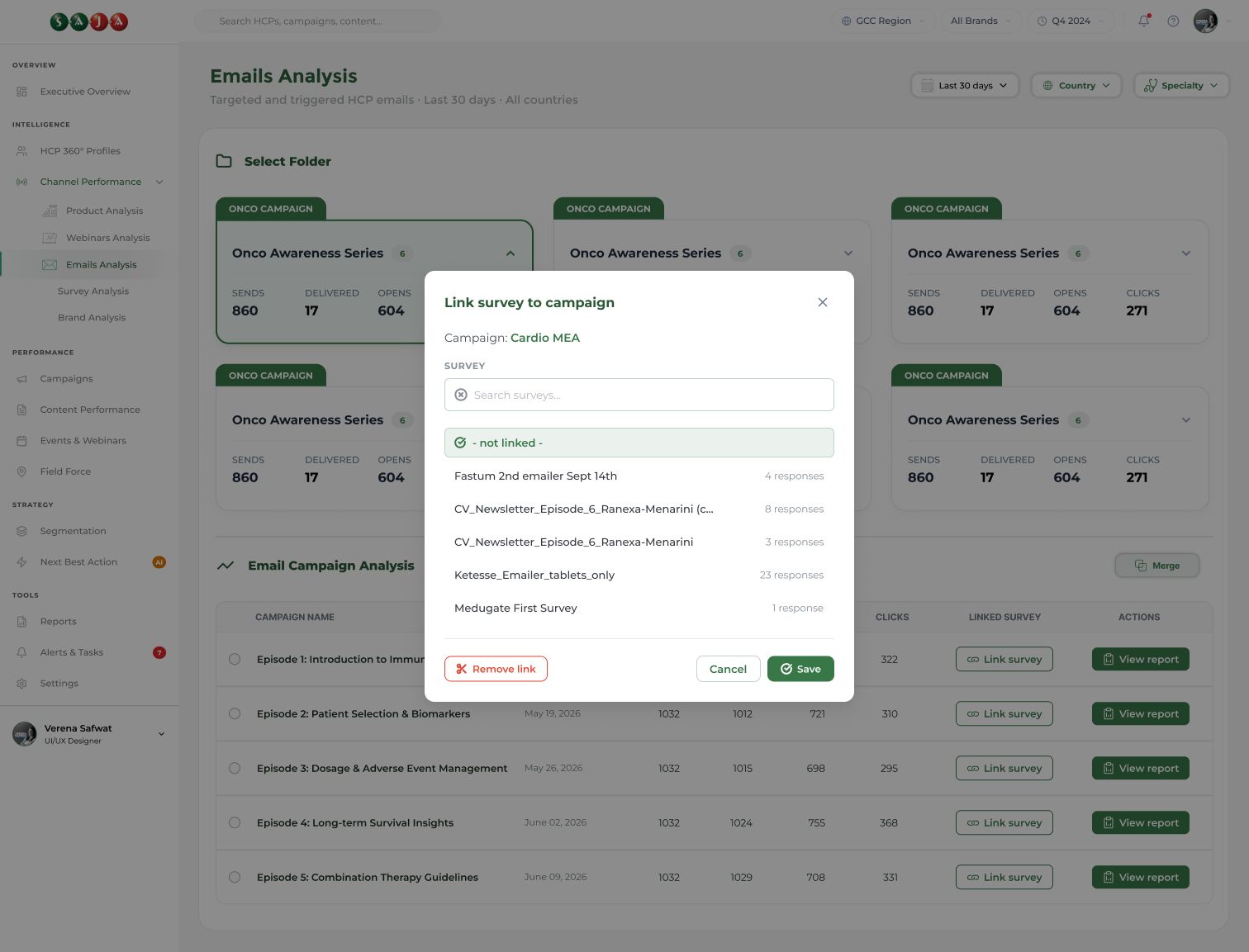
Task: Choose the '- not linked -' option
Action: click(x=639, y=443)
